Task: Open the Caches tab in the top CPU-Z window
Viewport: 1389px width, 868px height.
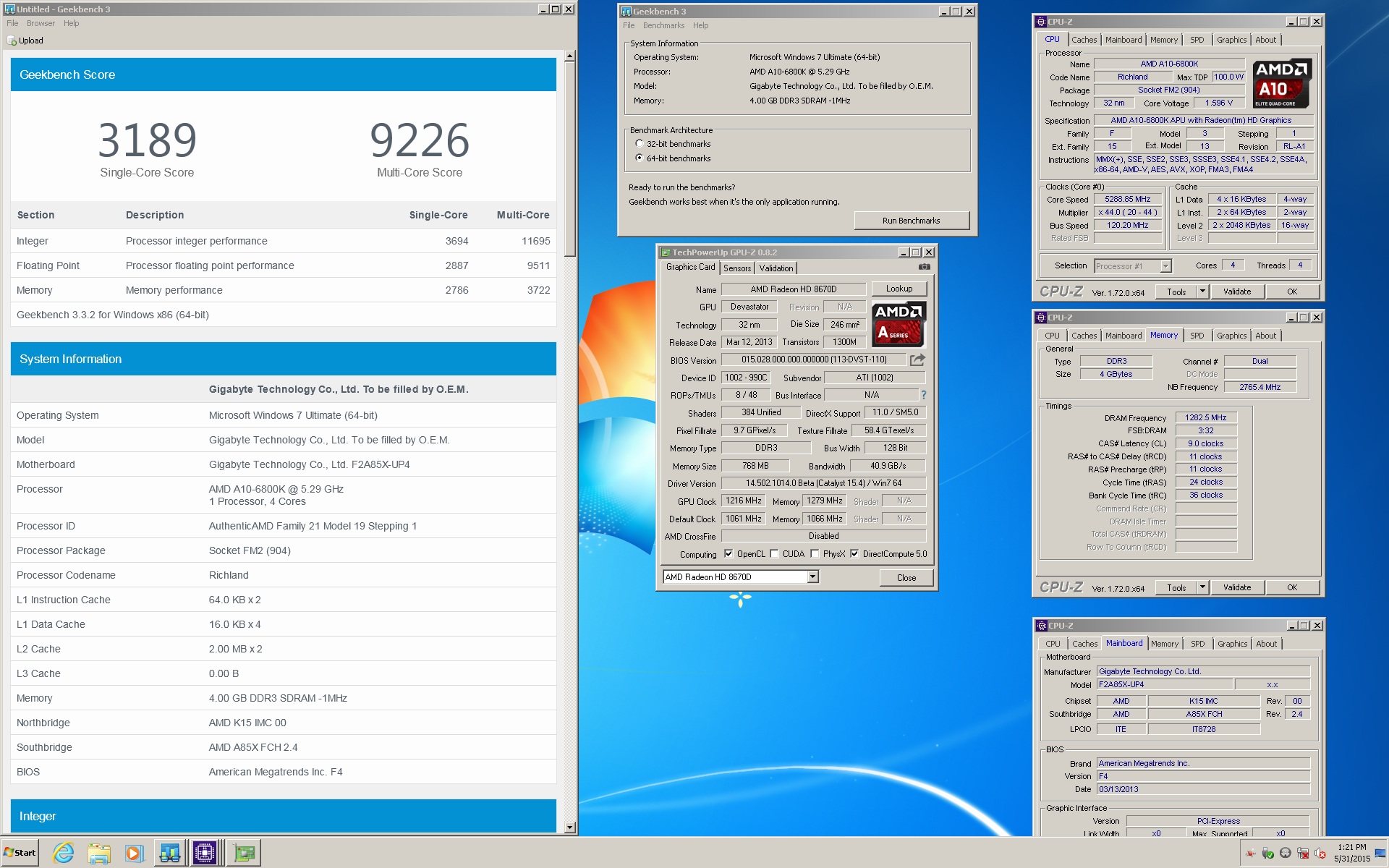Action: 1084,40
